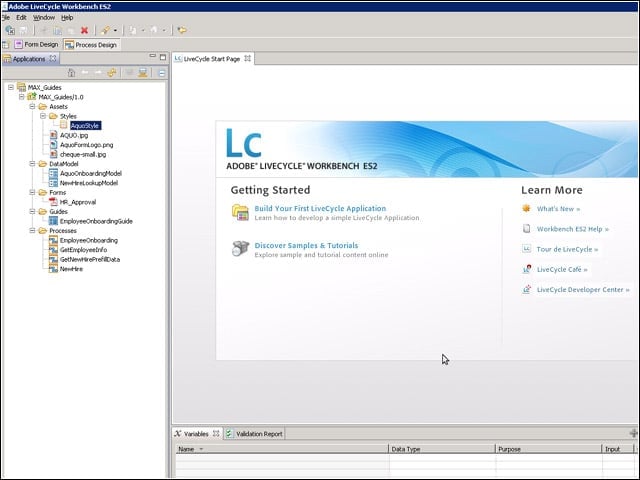Open the File menu

point(6,18)
